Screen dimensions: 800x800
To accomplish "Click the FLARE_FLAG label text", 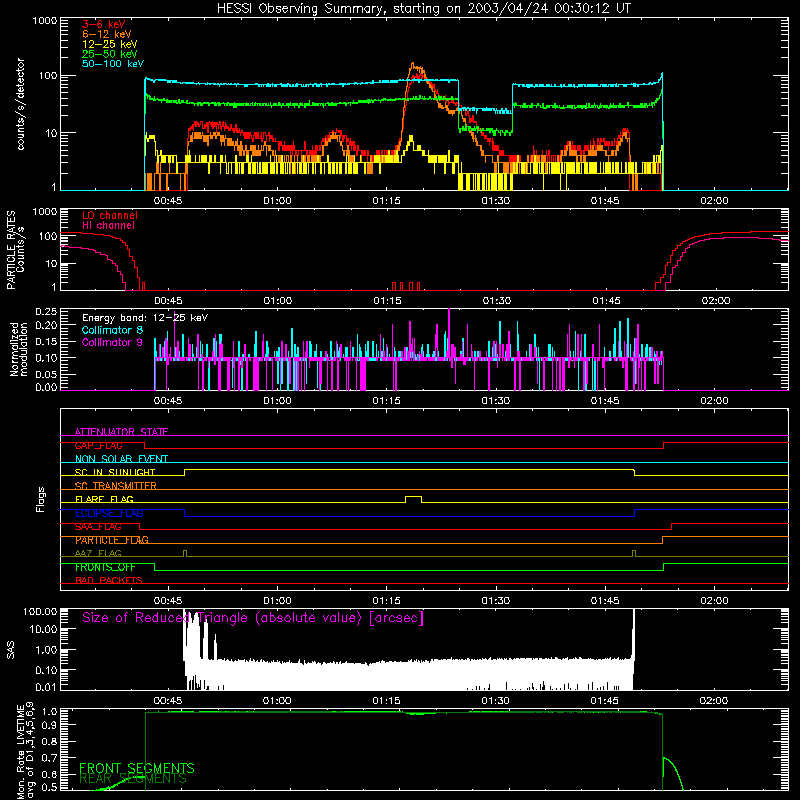I will (x=104, y=499).
